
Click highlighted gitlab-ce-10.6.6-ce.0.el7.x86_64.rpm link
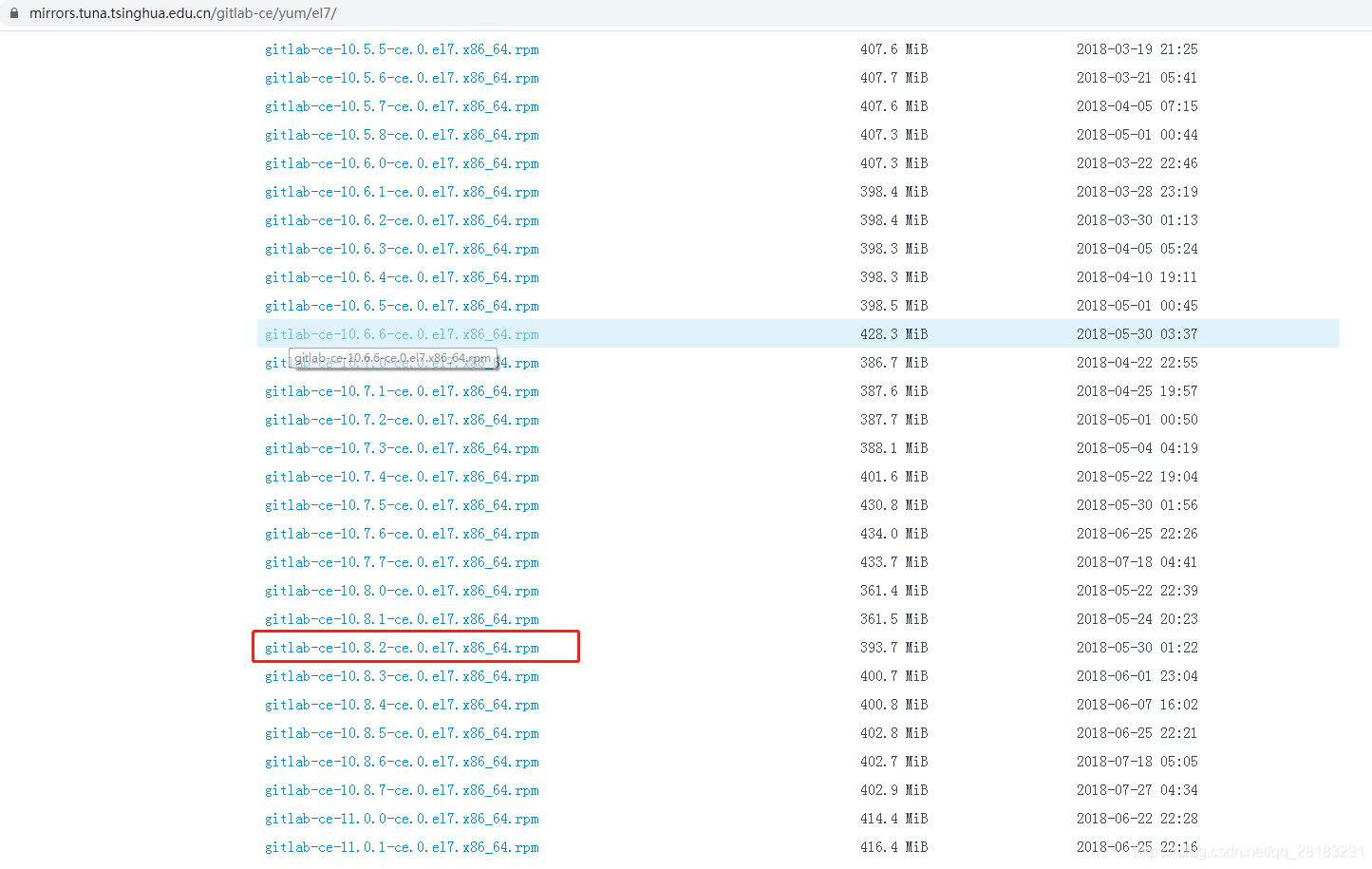point(402,334)
